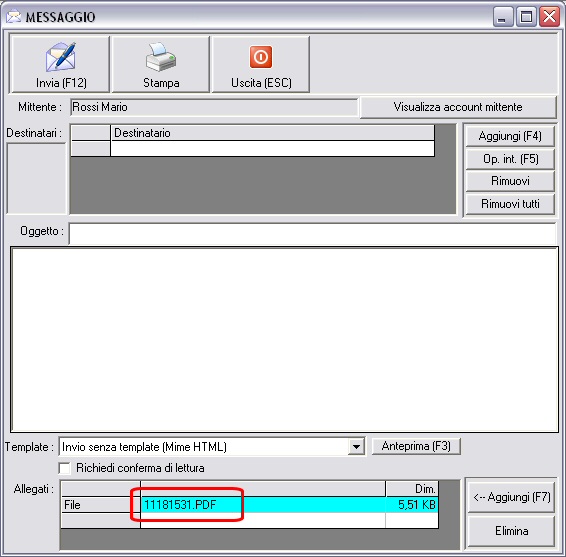Viewport: 566px width, 557px height.
Task: Click the envelope icon in title bar
Action: click(13, 17)
